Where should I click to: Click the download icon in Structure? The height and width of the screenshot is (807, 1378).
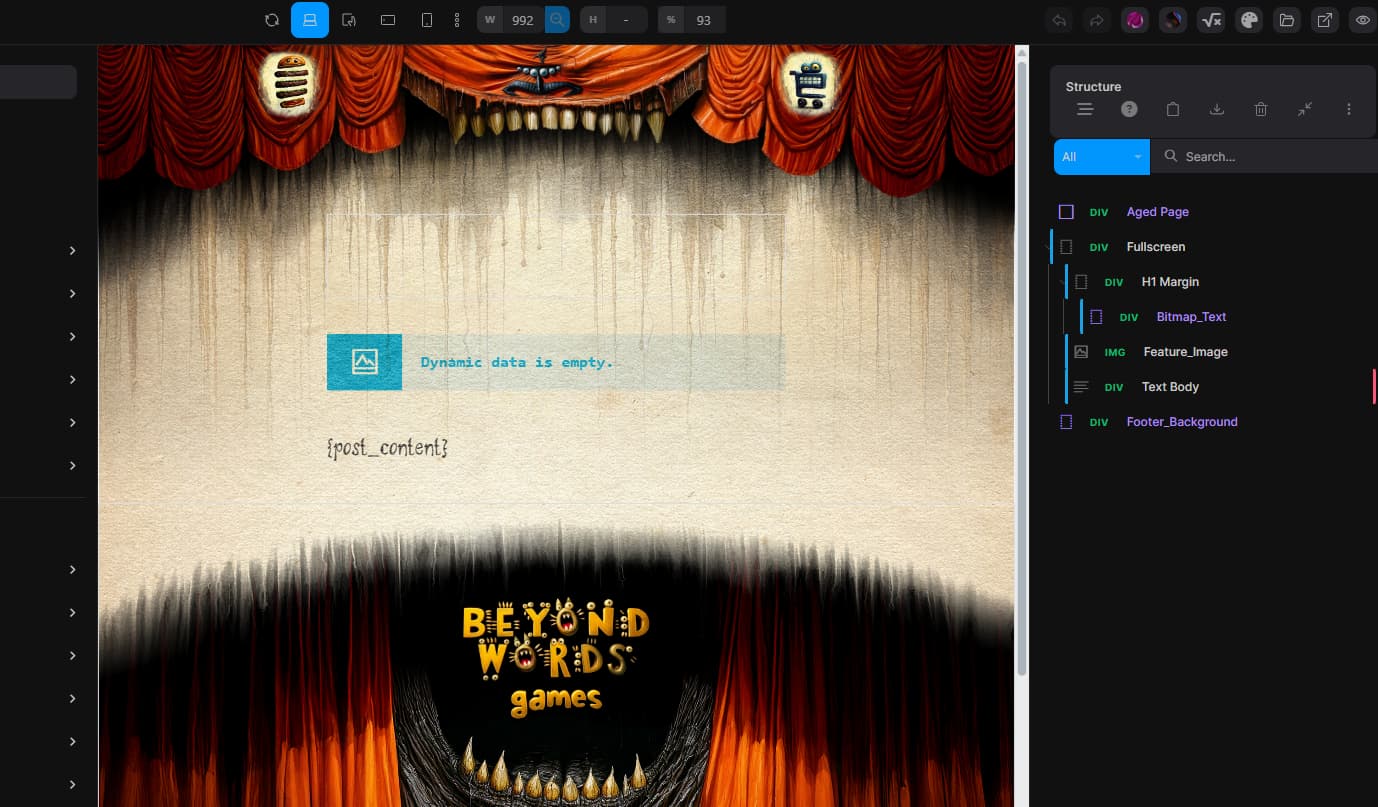tap(1217, 110)
